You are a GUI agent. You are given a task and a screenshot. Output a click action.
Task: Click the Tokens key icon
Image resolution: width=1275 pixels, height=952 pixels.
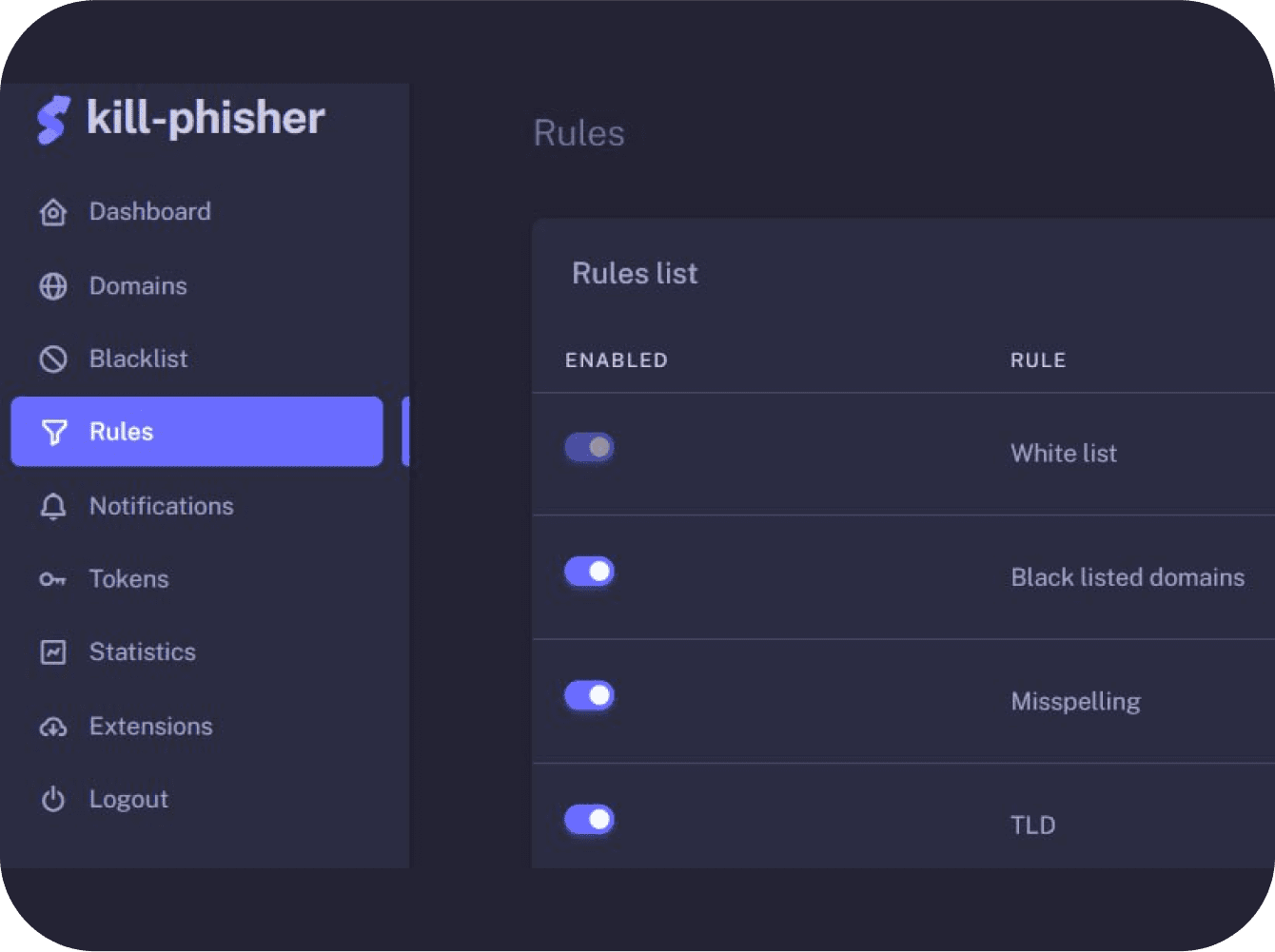[52, 579]
